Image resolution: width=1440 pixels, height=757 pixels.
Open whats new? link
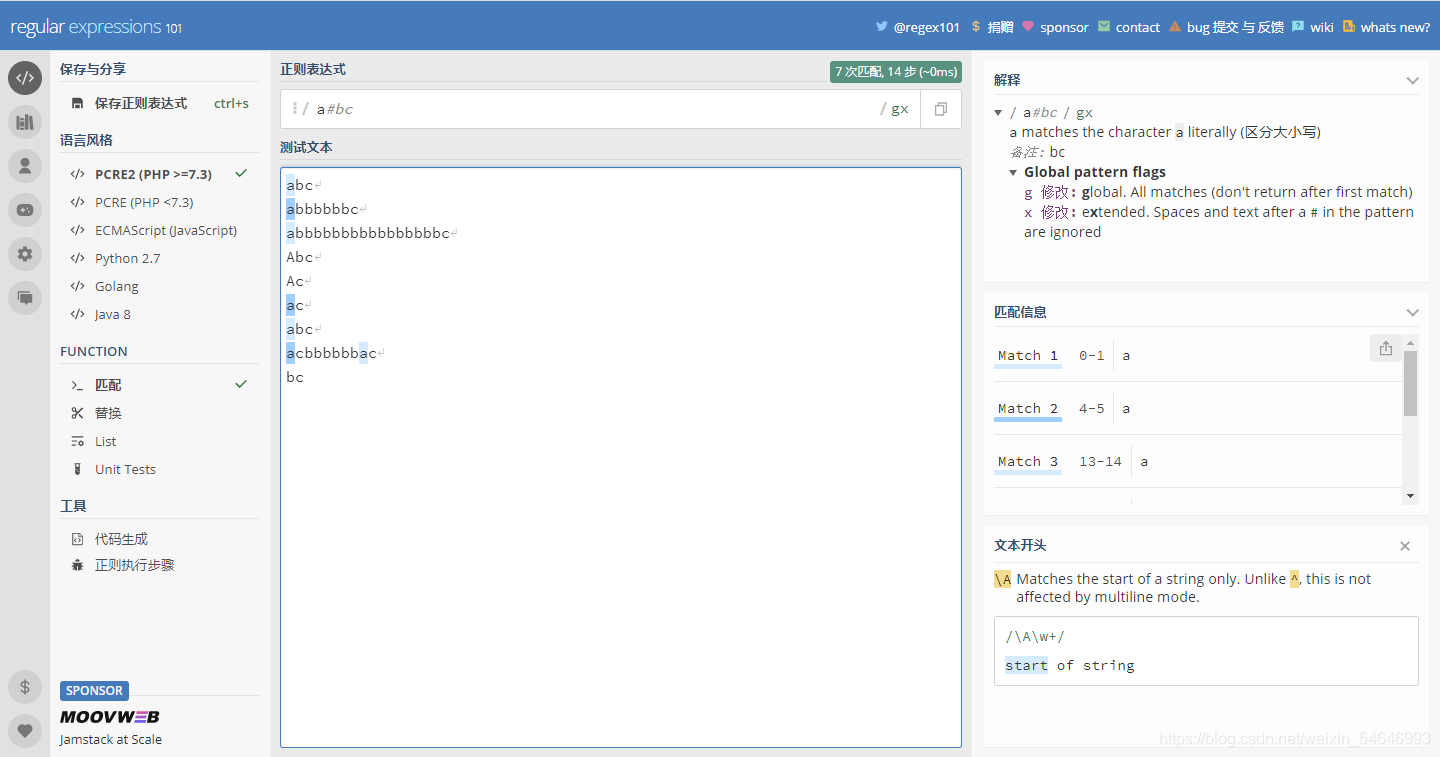pos(1386,27)
